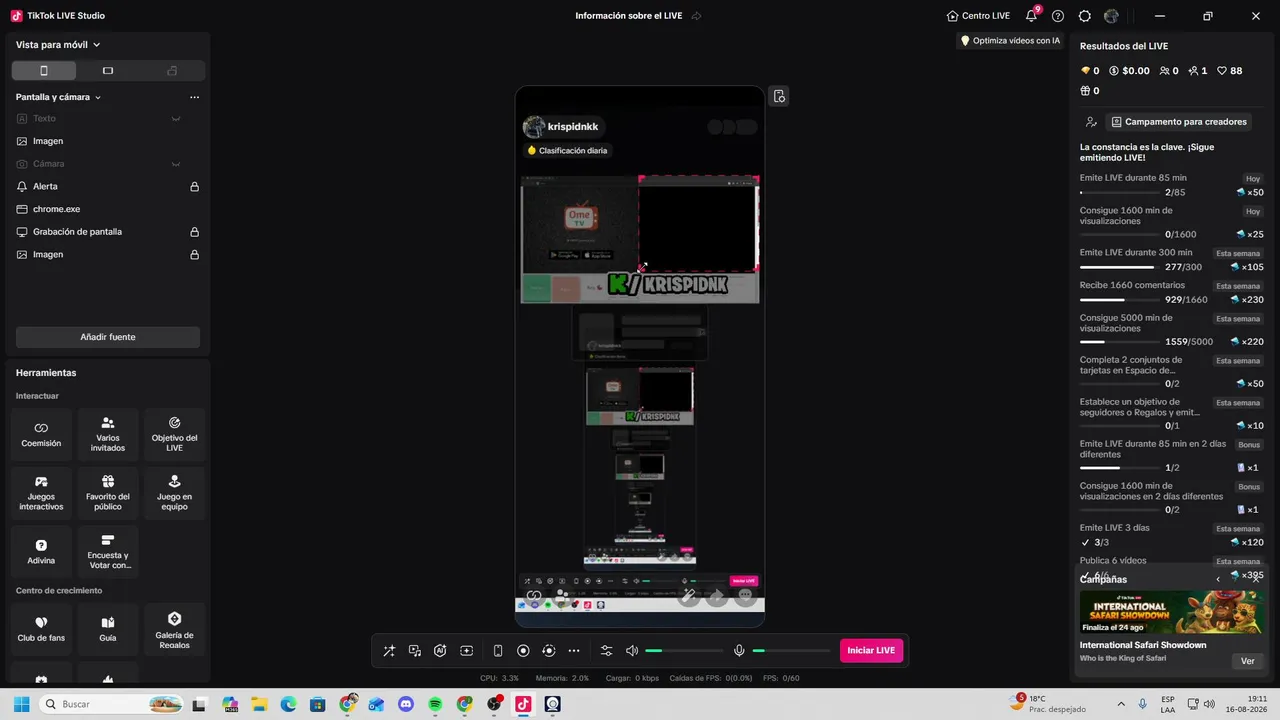
Task: Open the International Safari Showdown banner
Action: pos(1171,612)
